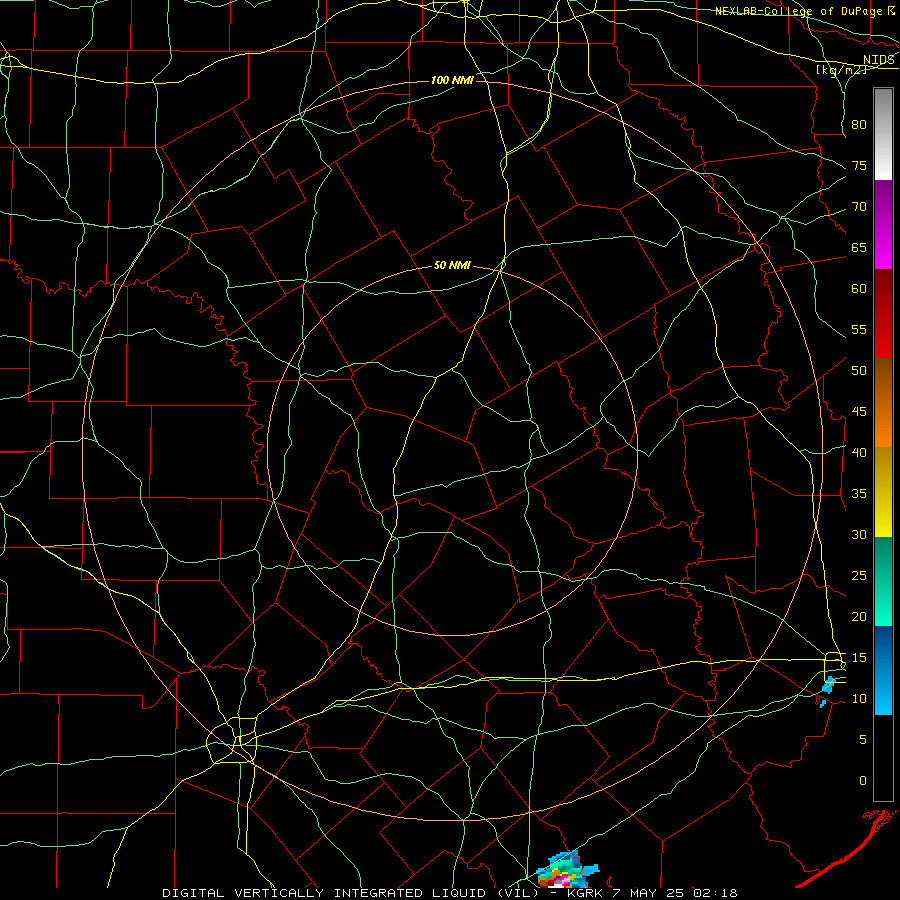Screen dimensions: 900x900
Task: Click the 35 value on the color scale
Action: [x=859, y=494]
